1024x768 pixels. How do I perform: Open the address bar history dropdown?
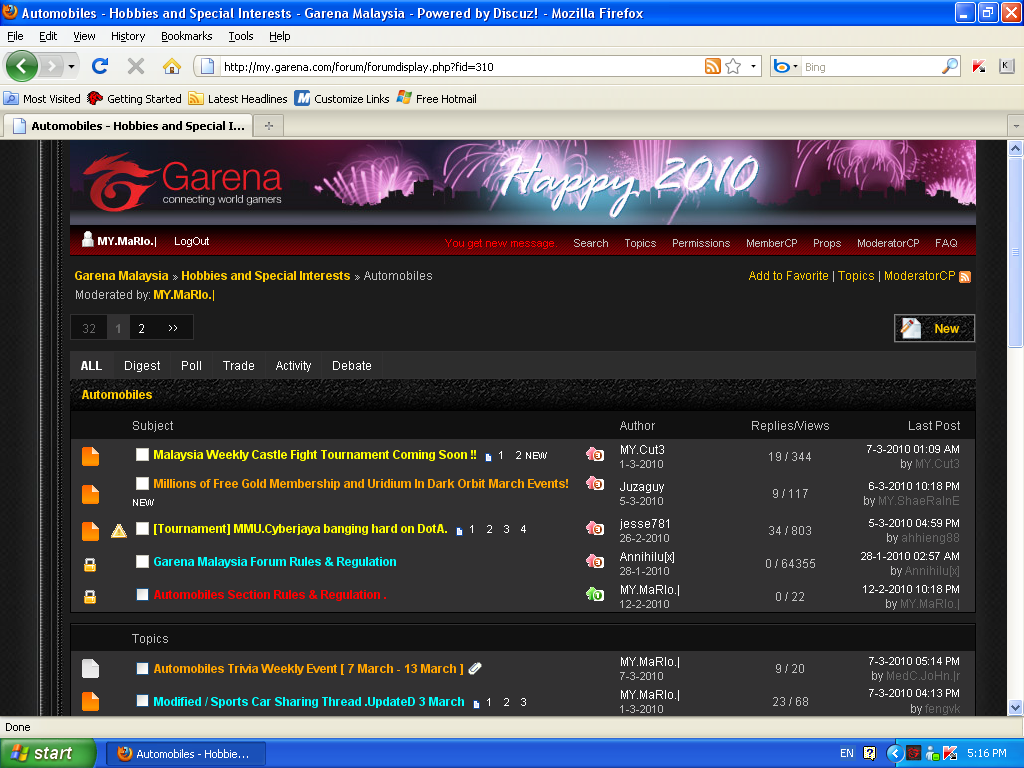click(x=753, y=66)
